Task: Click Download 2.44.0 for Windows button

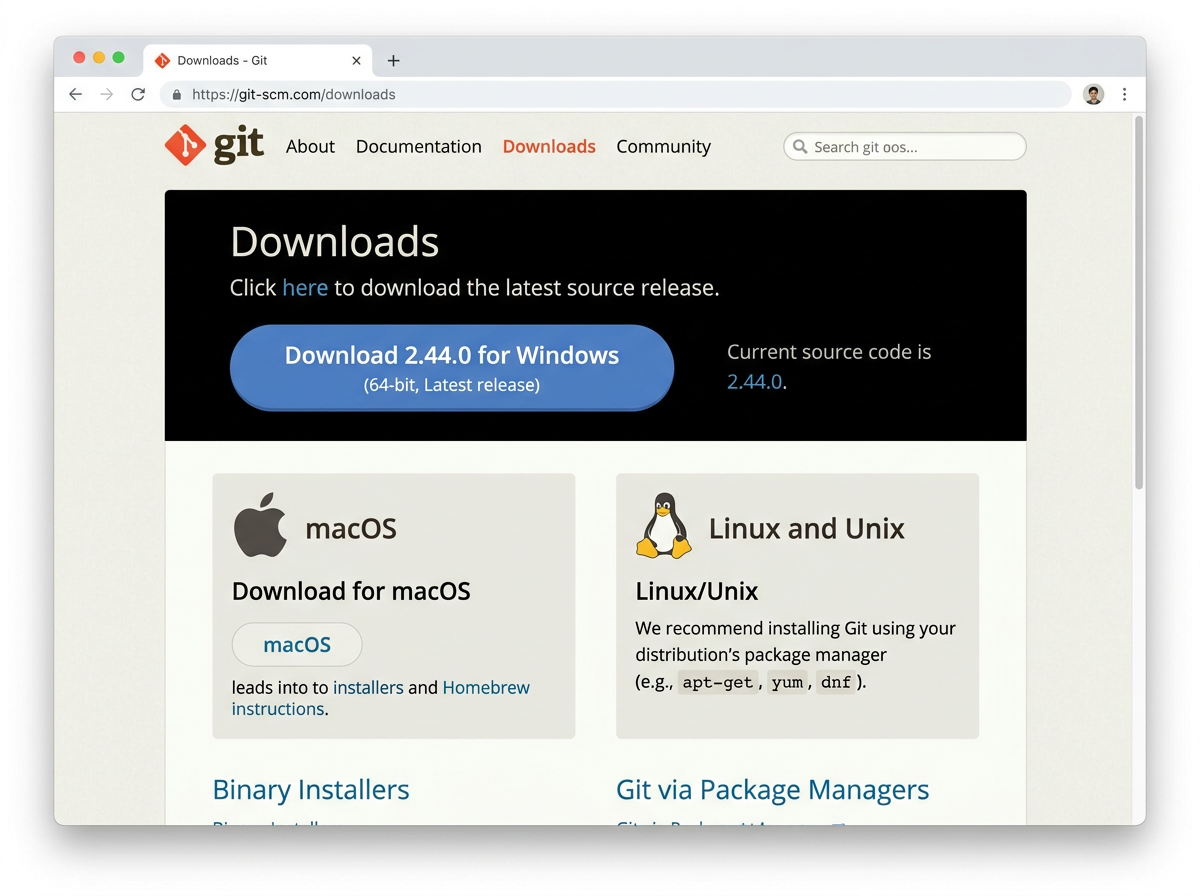Action: pos(452,367)
